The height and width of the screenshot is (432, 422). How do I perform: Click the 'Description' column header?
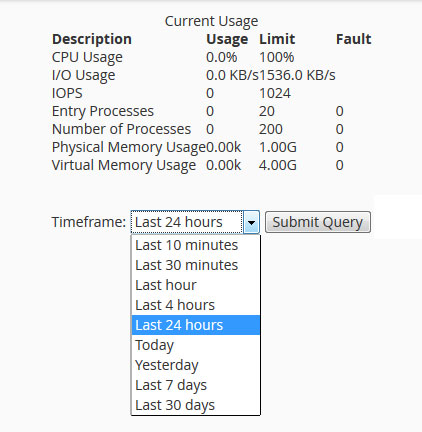pyautogui.click(x=92, y=39)
